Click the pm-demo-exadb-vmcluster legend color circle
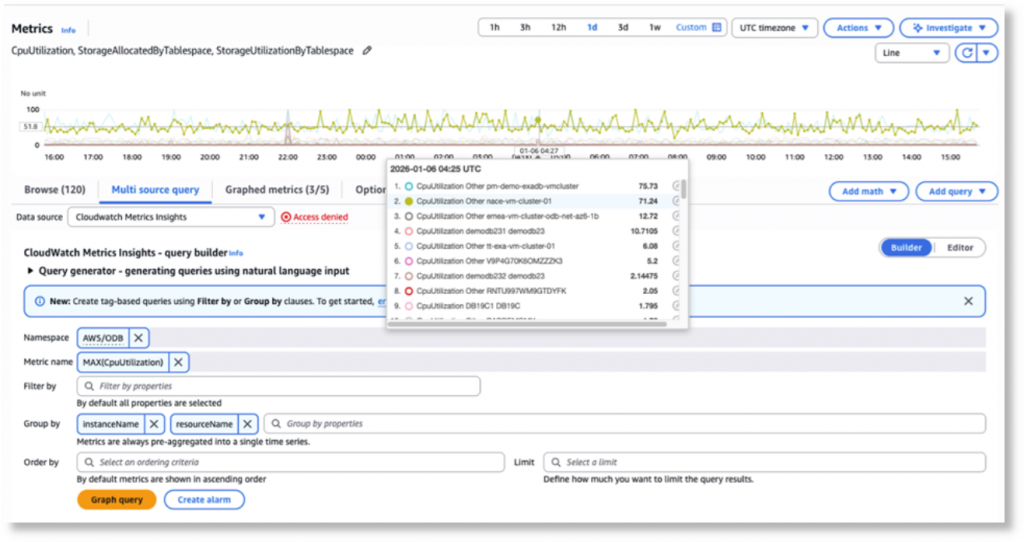Image resolution: width=1024 pixels, height=542 pixels. (x=409, y=186)
